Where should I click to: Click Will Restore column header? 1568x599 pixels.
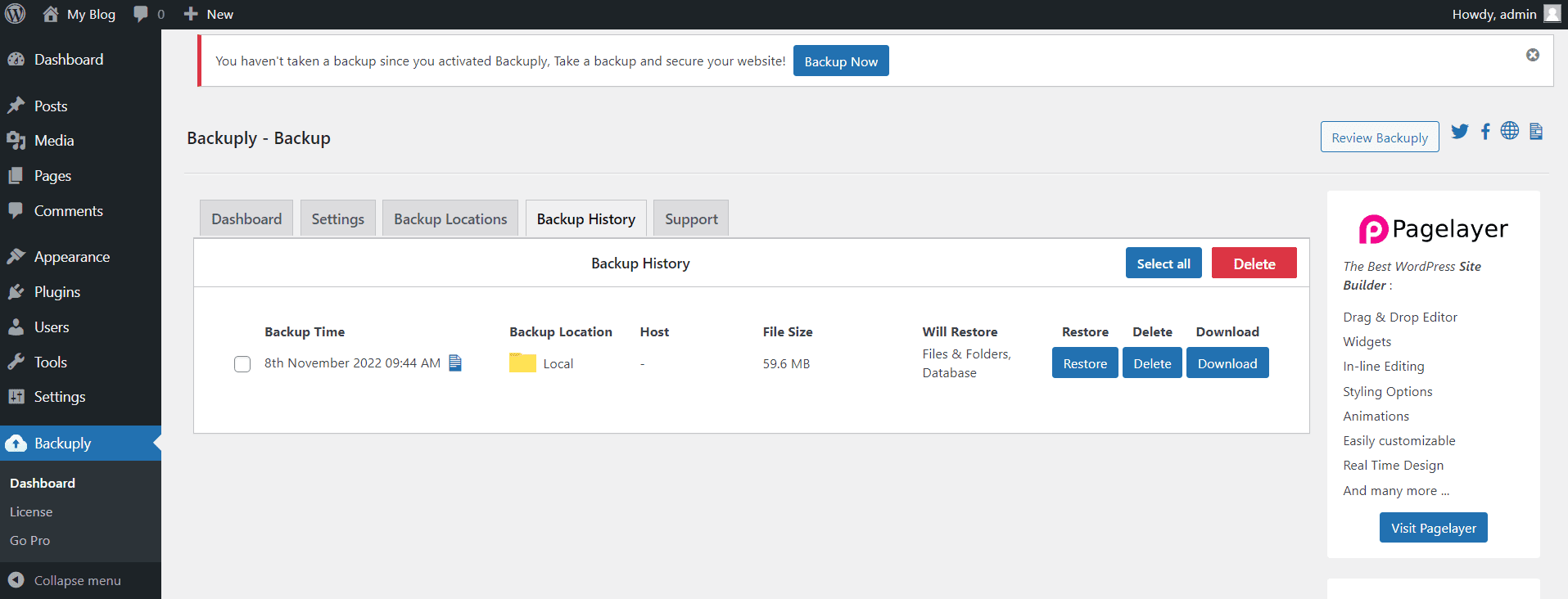point(960,331)
